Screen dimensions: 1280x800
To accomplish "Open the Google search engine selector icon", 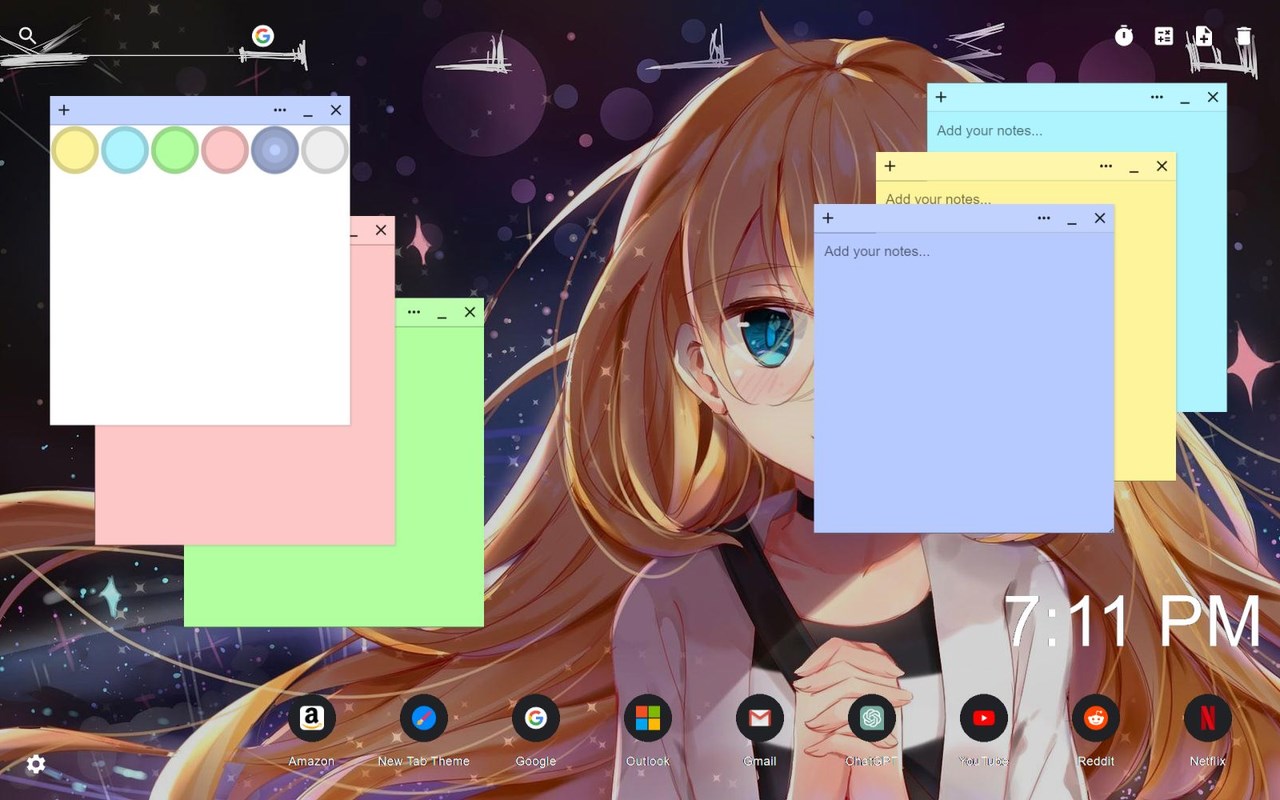I will coord(263,36).
